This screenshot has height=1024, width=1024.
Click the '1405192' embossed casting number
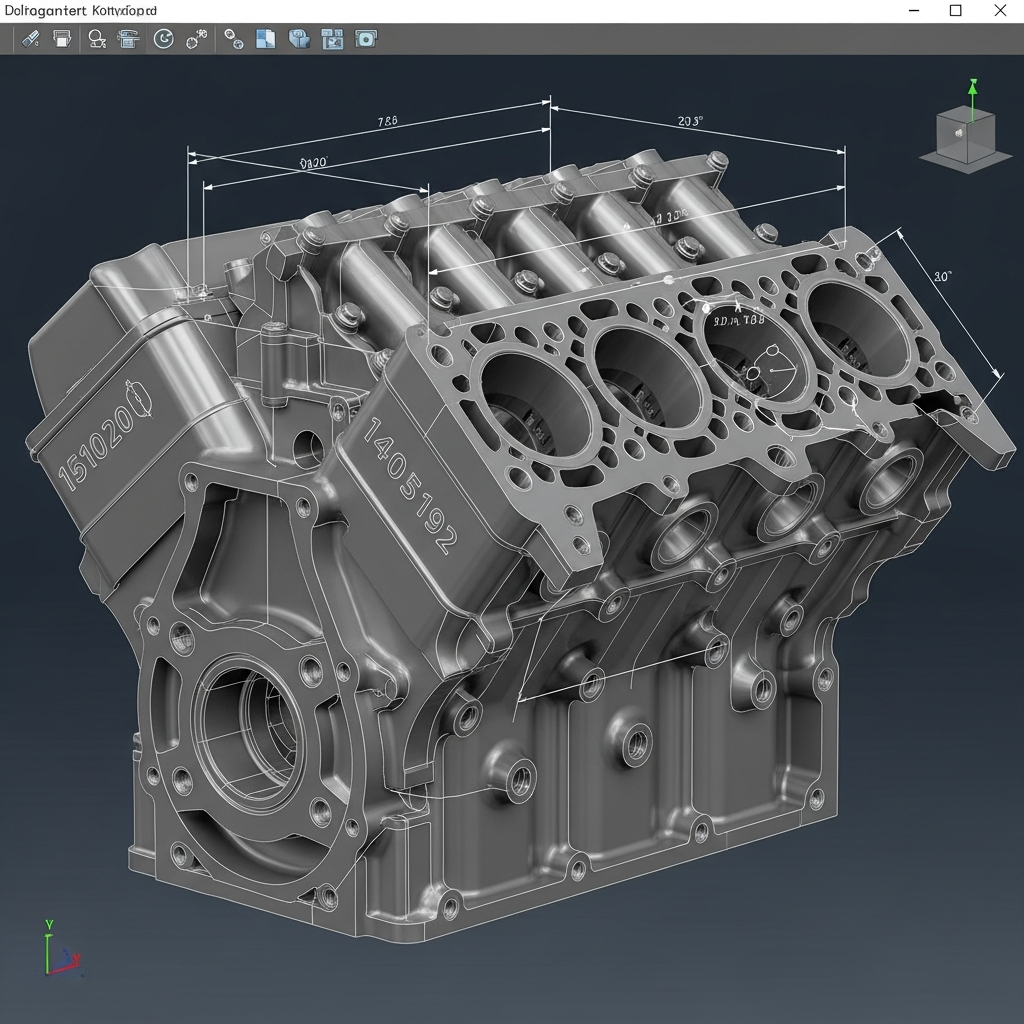coord(409,485)
